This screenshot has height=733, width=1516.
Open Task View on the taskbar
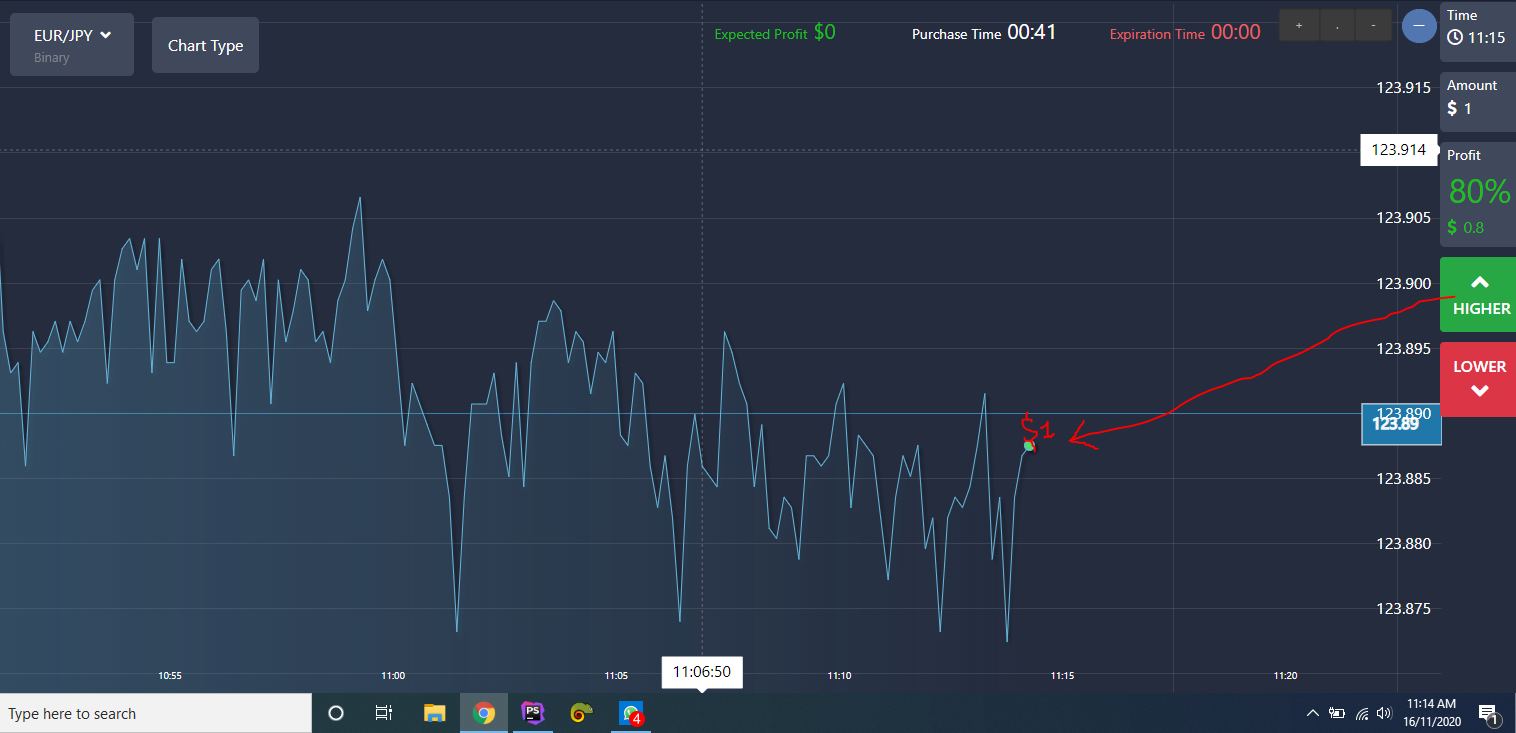(x=383, y=713)
